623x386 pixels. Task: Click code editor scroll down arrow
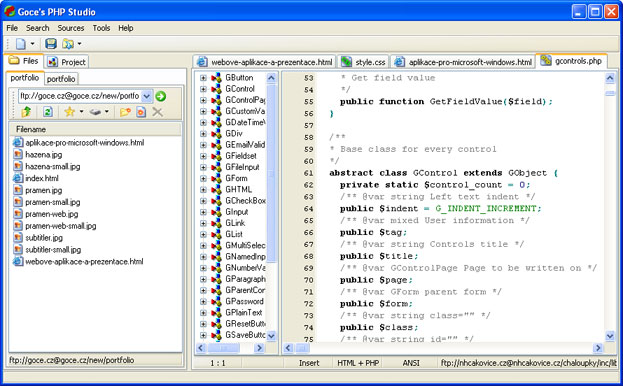pos(610,336)
